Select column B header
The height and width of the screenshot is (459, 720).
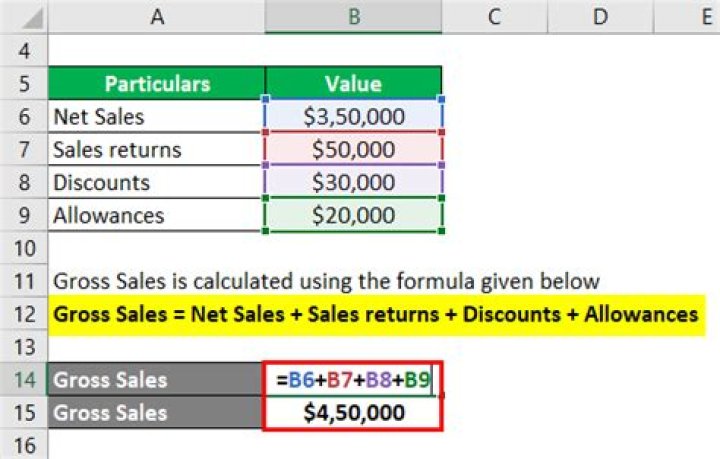pyautogui.click(x=353, y=16)
